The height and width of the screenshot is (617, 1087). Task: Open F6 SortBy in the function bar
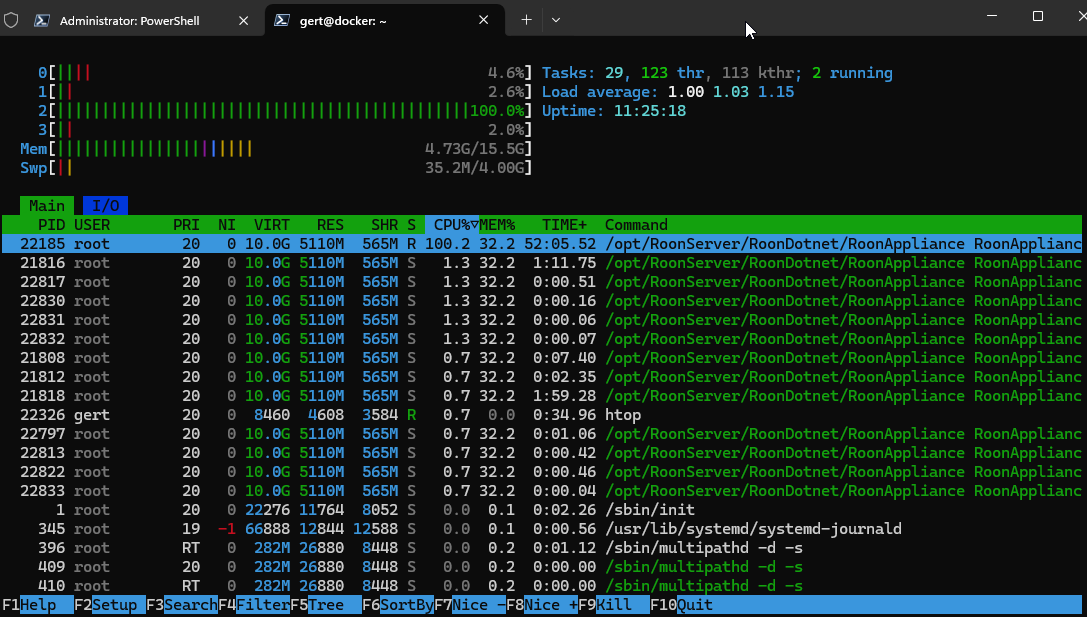399,605
